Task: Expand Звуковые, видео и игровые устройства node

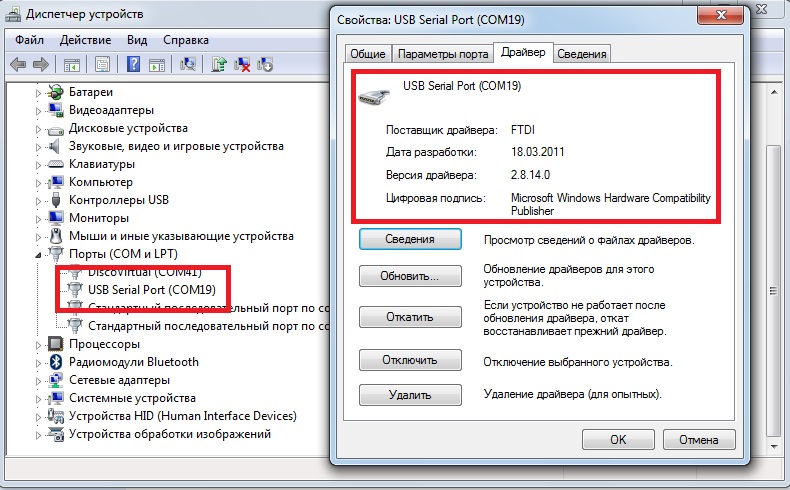Action: [x=39, y=147]
